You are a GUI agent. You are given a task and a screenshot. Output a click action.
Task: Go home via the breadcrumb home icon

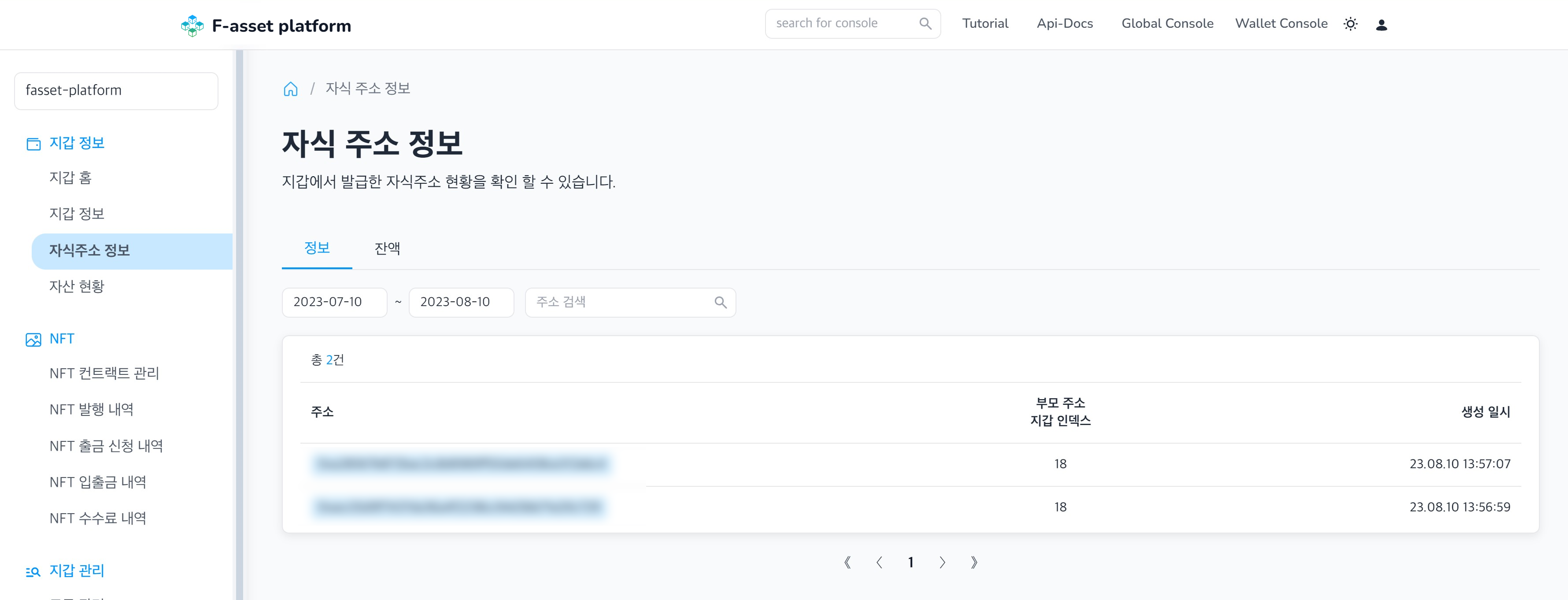[291, 89]
